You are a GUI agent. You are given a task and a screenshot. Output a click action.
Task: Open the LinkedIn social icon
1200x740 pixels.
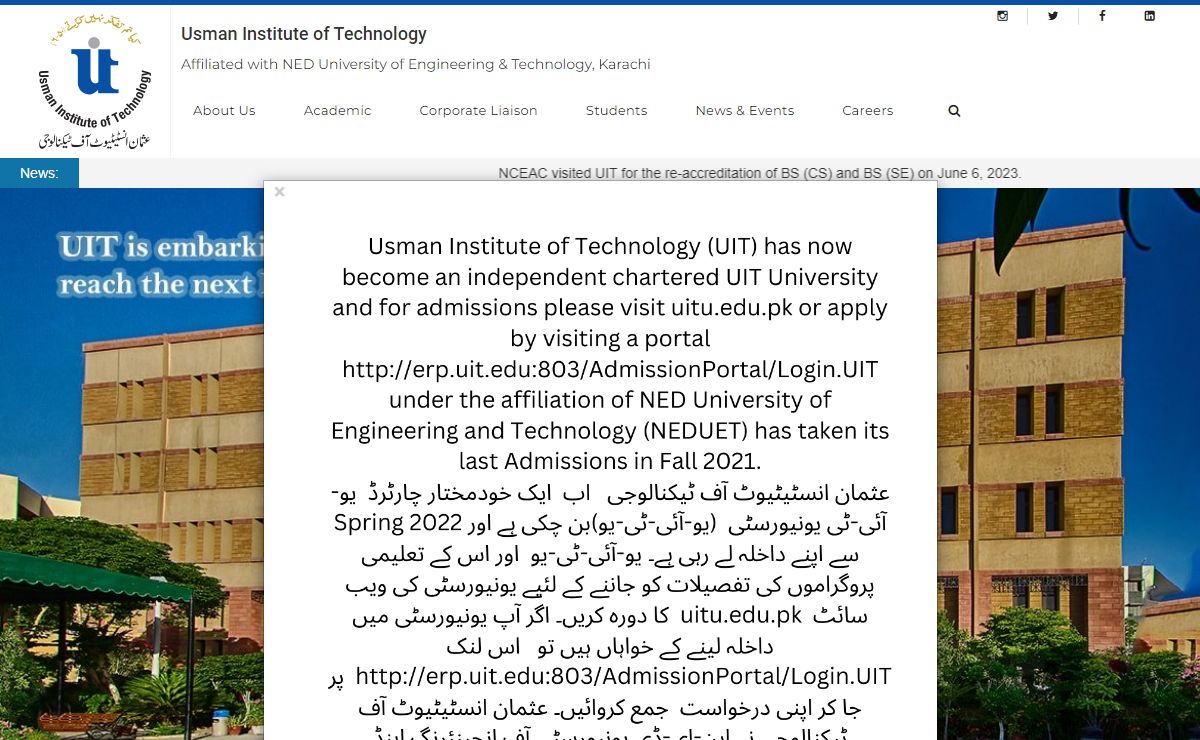(1149, 16)
